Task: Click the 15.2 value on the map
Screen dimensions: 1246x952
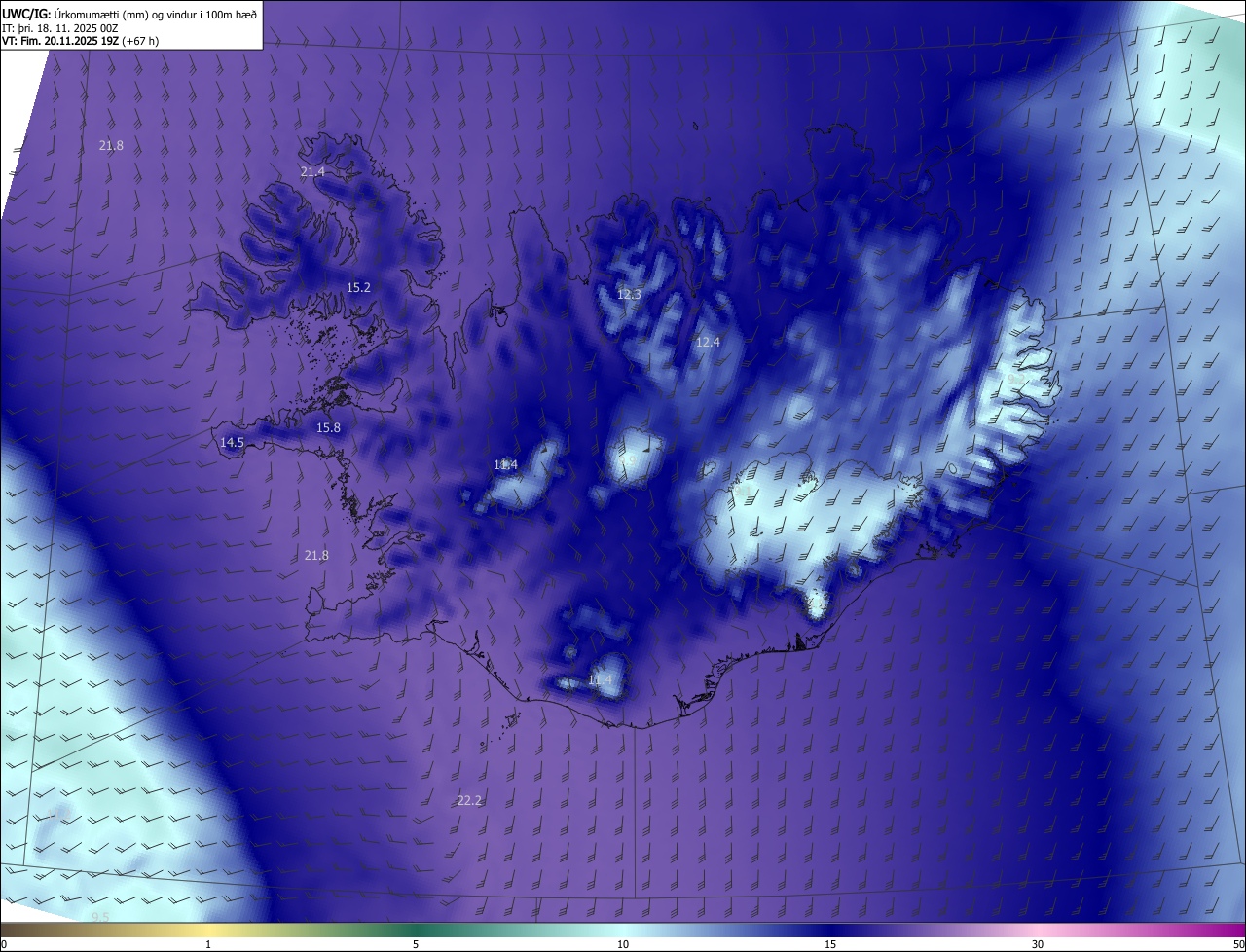Action: click(358, 287)
